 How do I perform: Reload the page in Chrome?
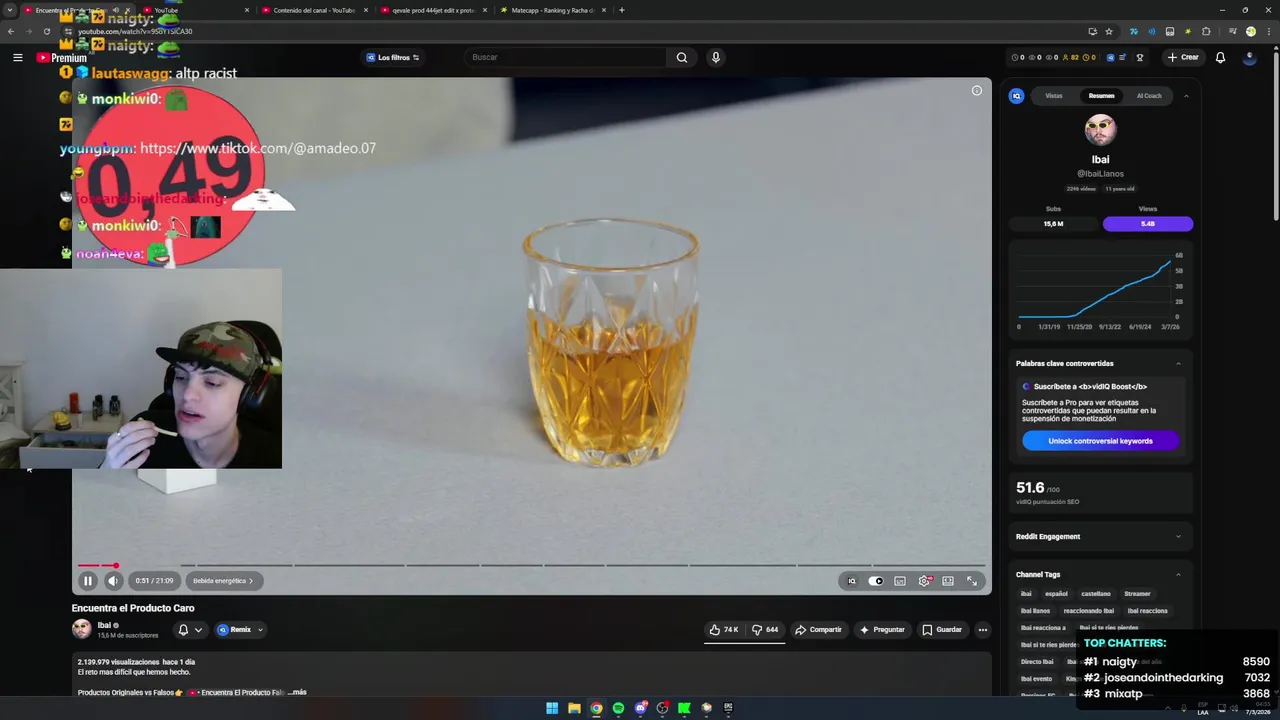pyautogui.click(x=46, y=31)
